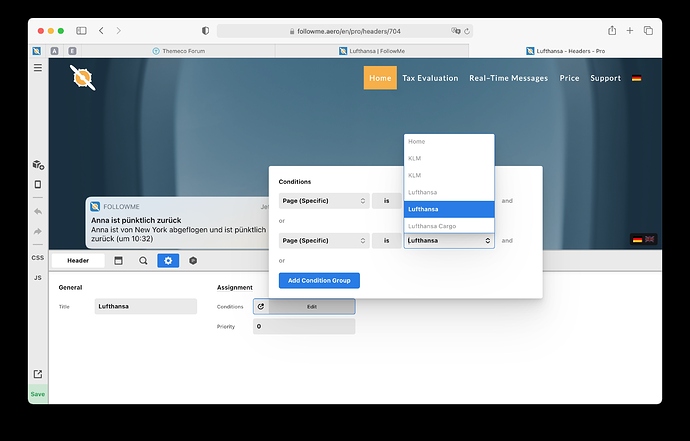The width and height of the screenshot is (690, 441).
Task: Focus the Title field containing Lufthansa
Action: tap(146, 306)
